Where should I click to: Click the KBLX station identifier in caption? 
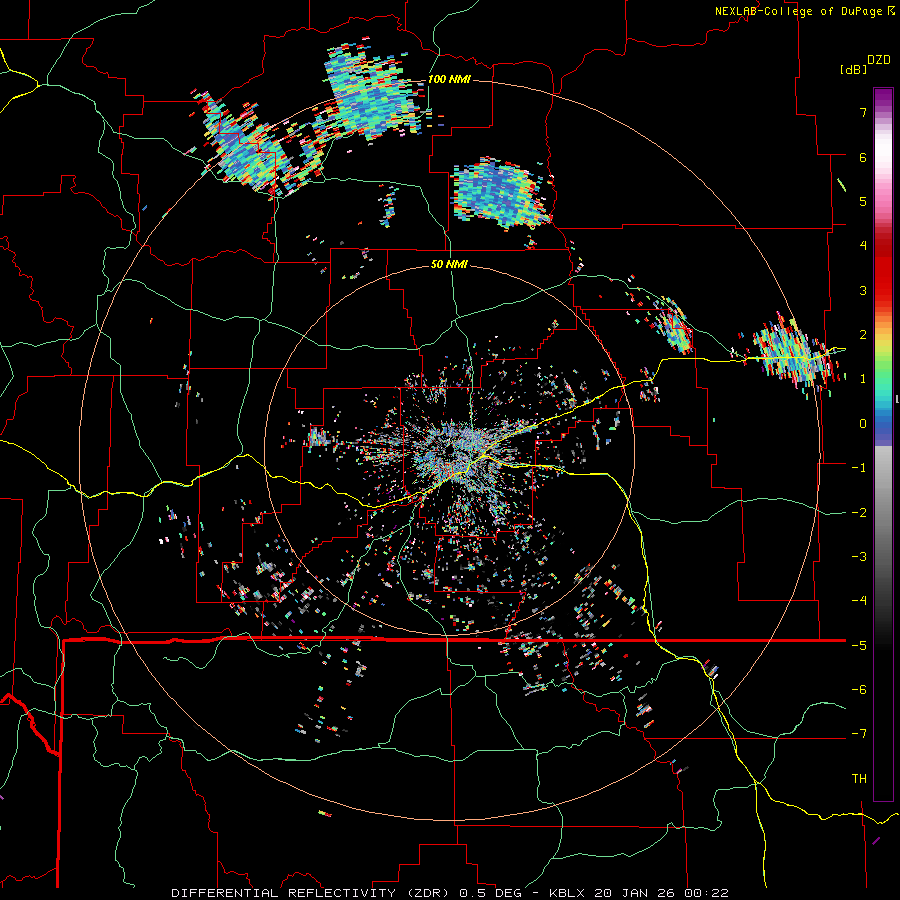tap(567, 893)
